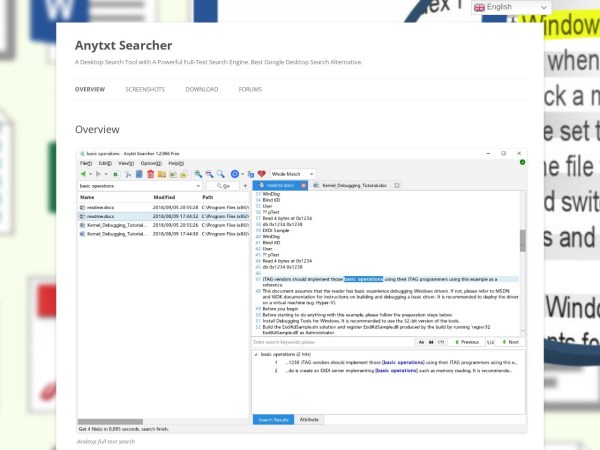
Task: Open the SCREENSHOTS navigation tab
Action: coord(145,89)
